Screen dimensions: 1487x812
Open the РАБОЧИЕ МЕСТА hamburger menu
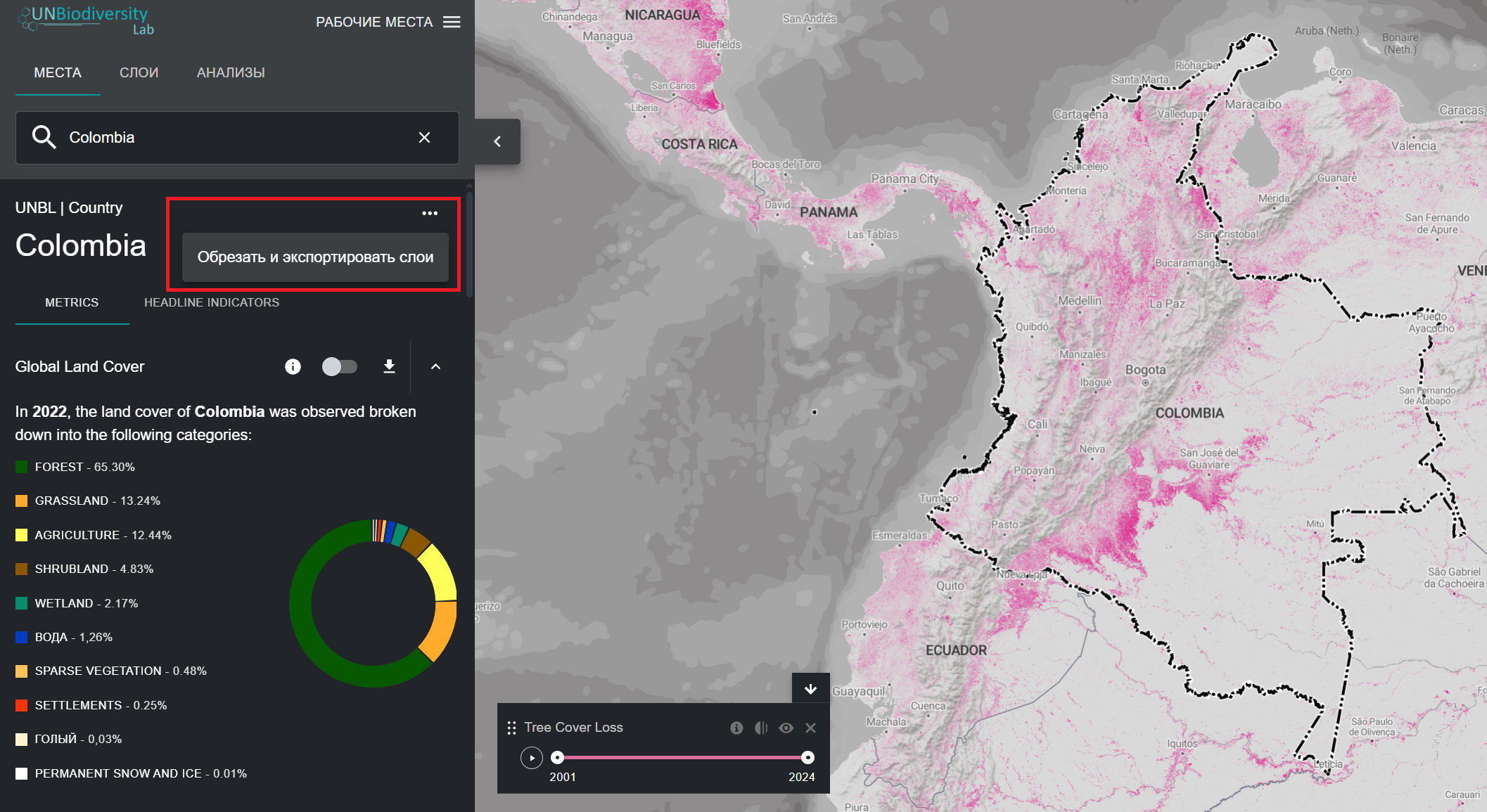(x=452, y=22)
